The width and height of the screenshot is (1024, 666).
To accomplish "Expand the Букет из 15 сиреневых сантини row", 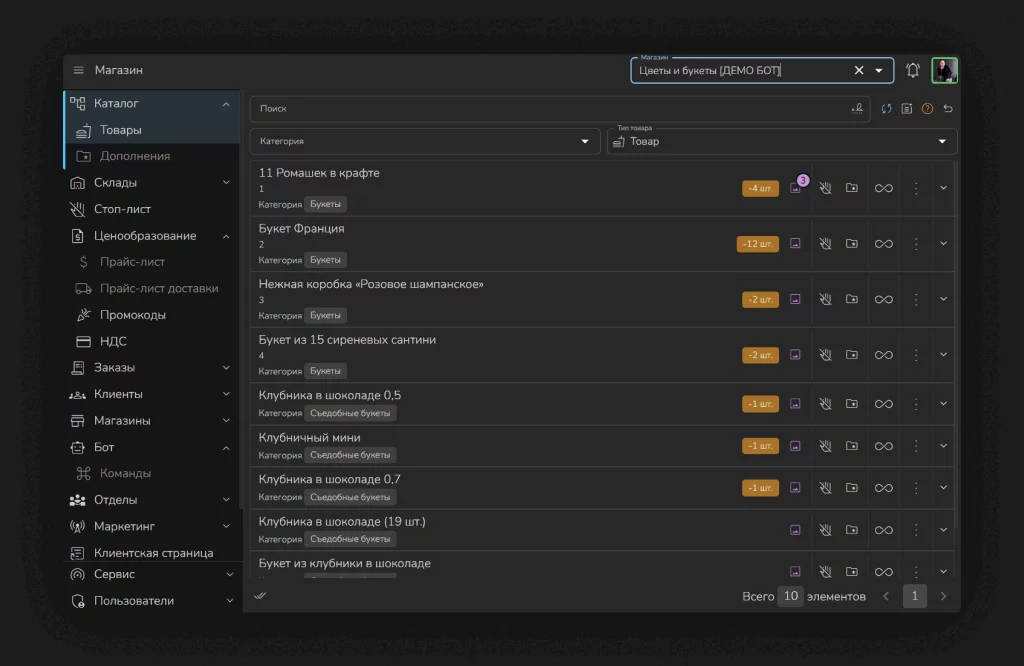I will point(943,355).
